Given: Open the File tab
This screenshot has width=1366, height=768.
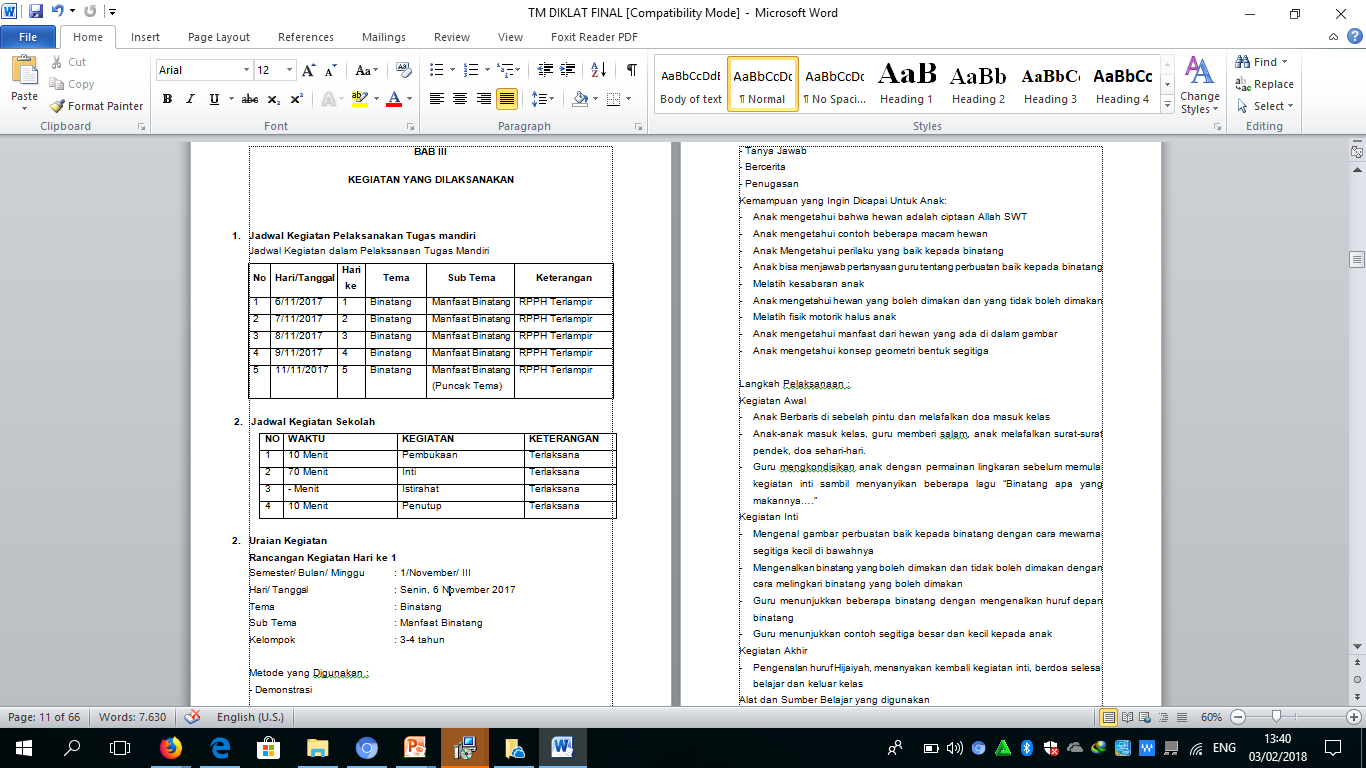Looking at the screenshot, I should click(28, 37).
